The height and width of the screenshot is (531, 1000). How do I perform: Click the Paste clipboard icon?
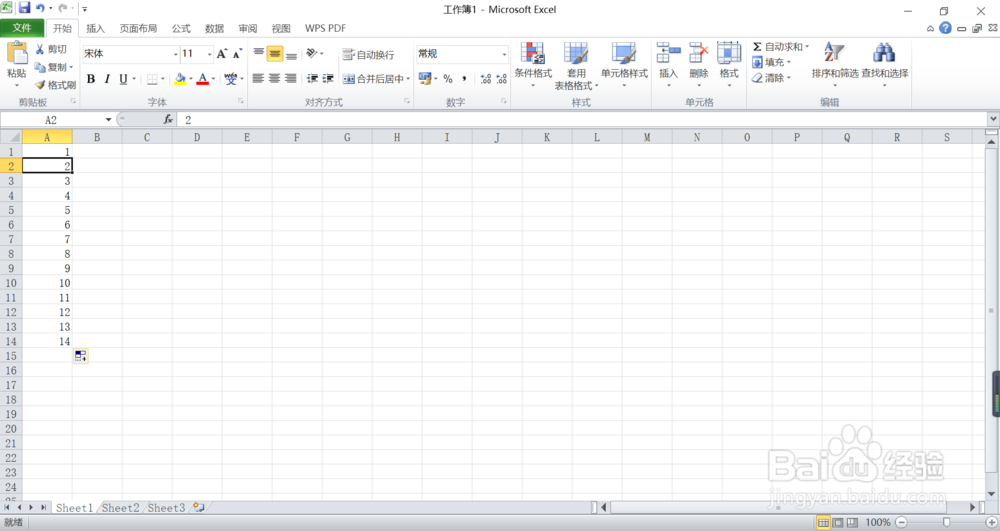[17, 54]
